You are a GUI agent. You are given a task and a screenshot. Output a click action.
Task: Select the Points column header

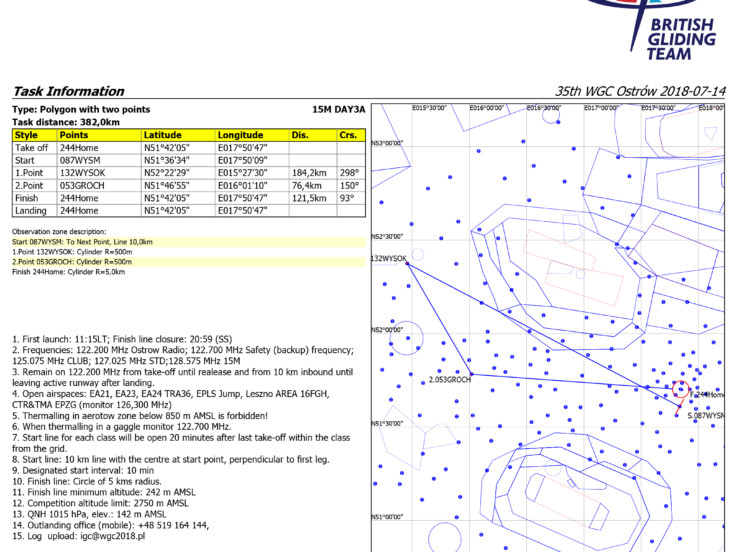tap(75, 135)
